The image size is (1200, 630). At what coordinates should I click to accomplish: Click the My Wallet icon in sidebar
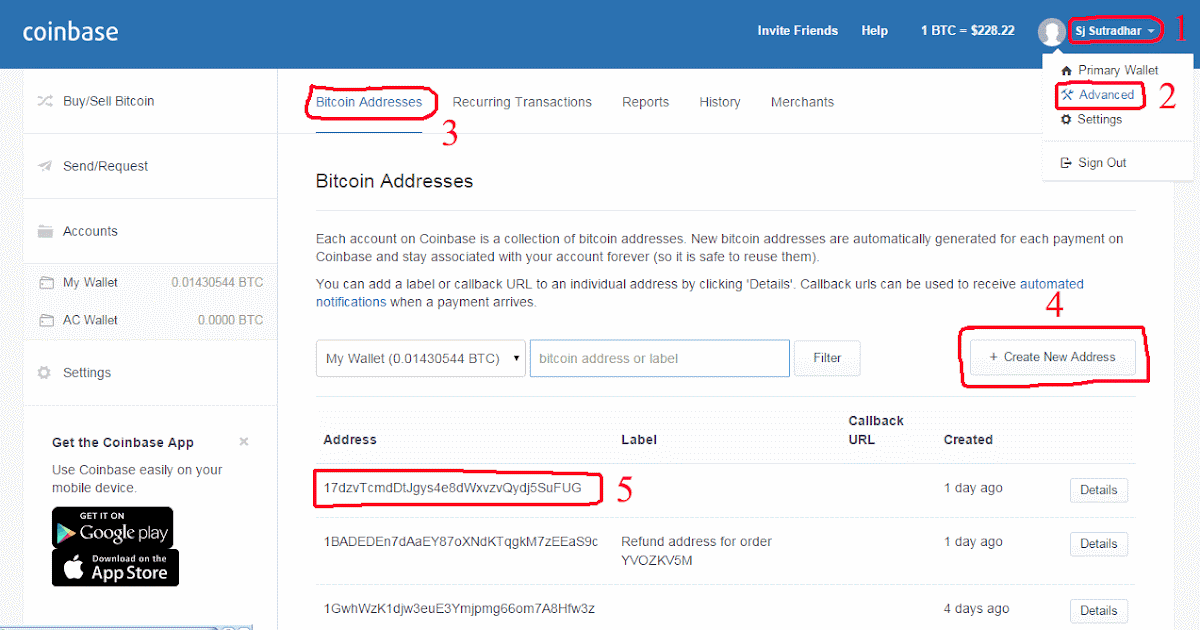tap(45, 283)
